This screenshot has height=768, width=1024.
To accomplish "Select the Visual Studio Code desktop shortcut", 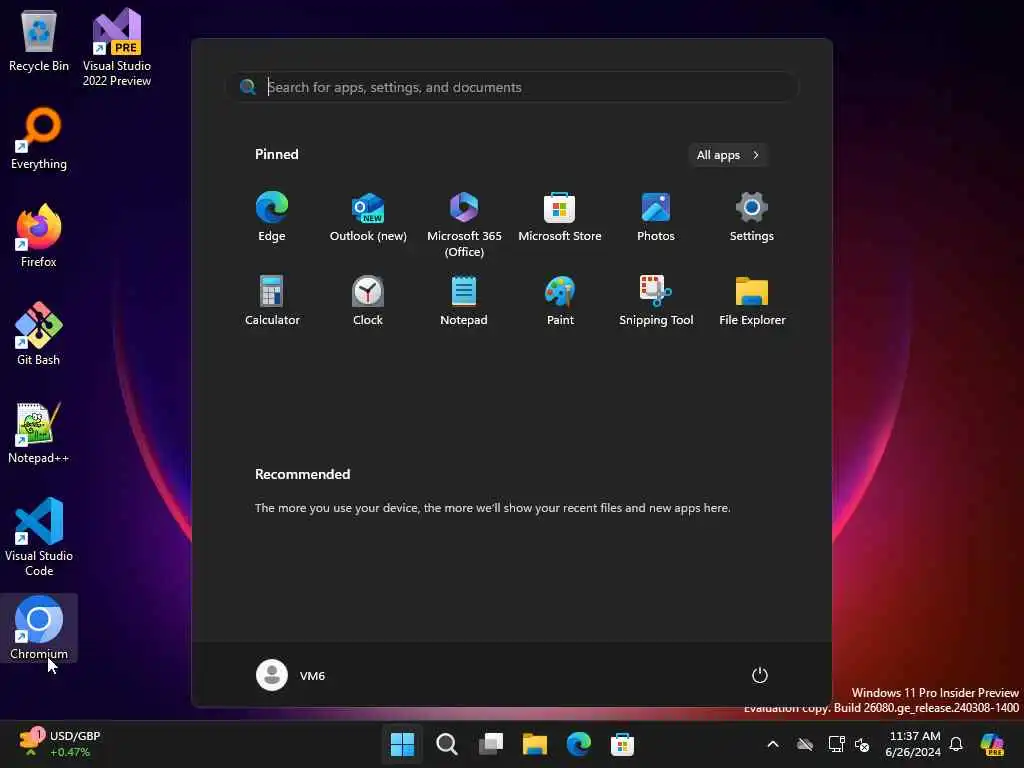I will click(x=39, y=537).
